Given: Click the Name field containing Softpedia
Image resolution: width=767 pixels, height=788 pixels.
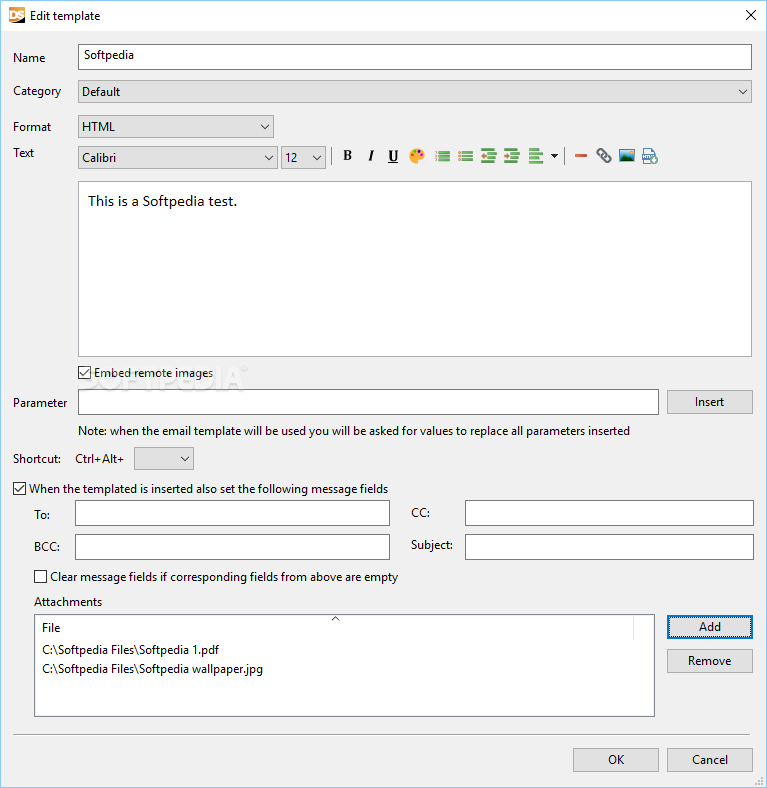Looking at the screenshot, I should [x=415, y=57].
